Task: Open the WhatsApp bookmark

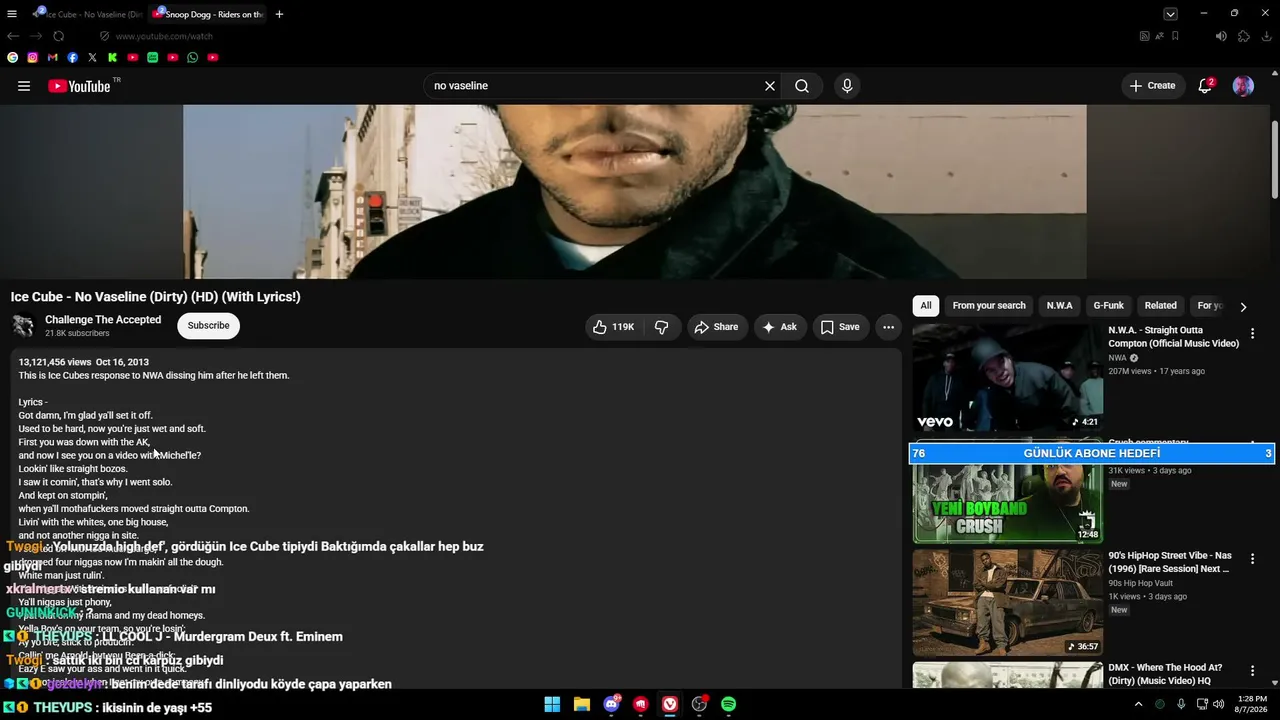Action: tap(193, 58)
